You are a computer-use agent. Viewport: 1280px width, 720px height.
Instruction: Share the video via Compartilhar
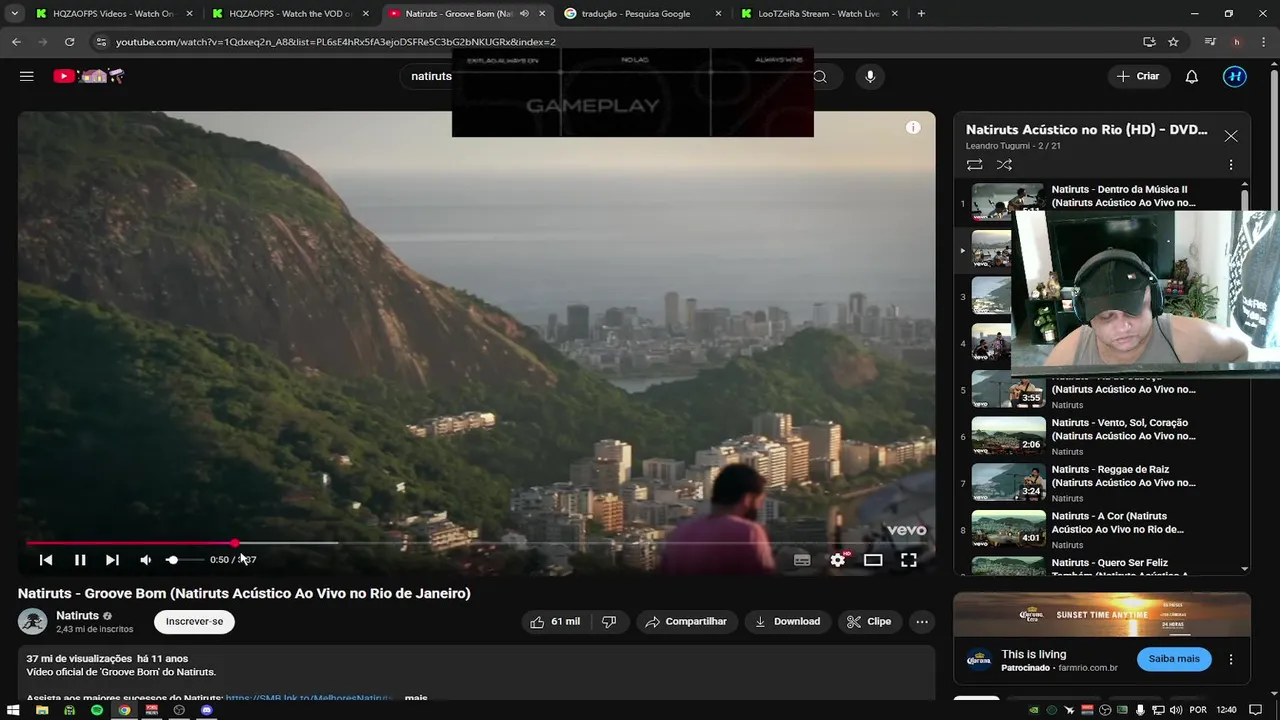coord(686,621)
